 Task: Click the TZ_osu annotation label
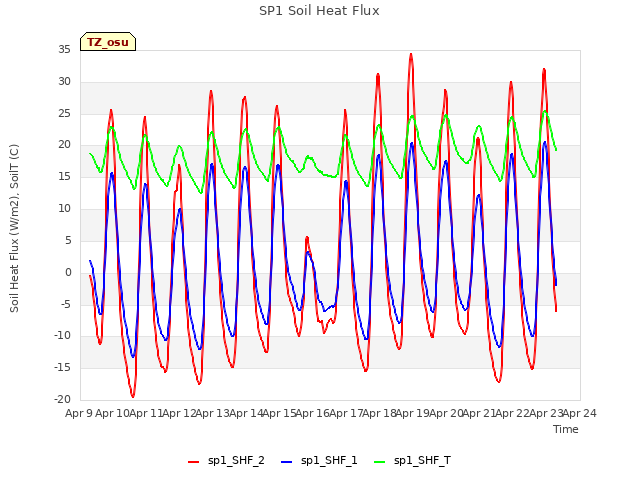click(108, 42)
